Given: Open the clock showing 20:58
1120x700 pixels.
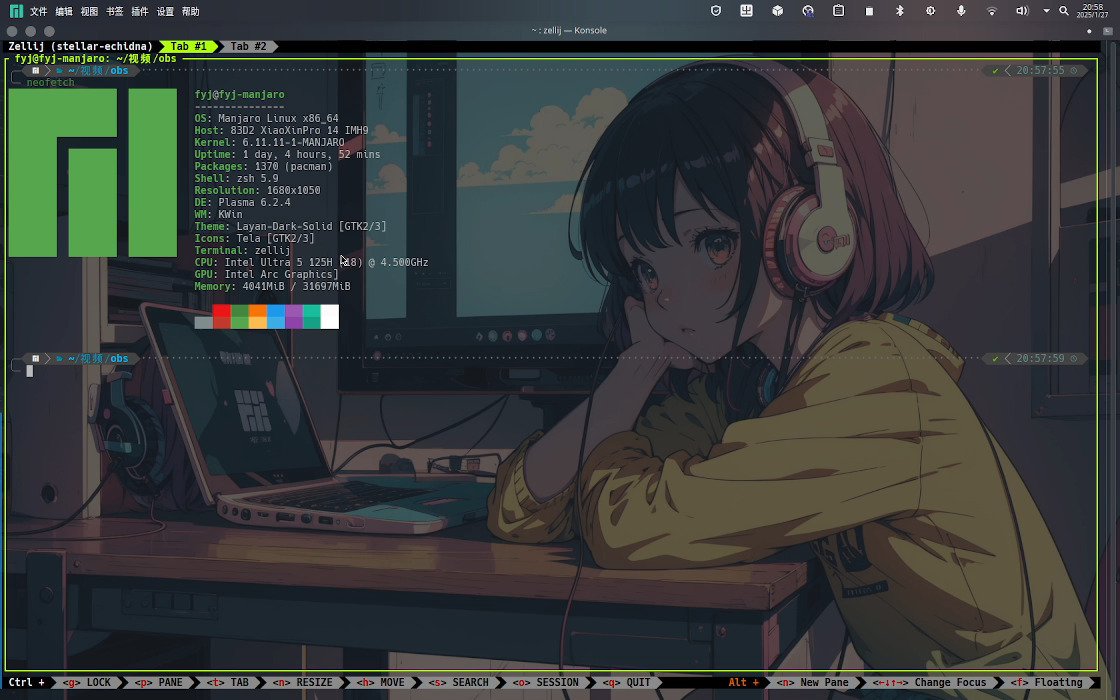Looking at the screenshot, I should [1093, 11].
